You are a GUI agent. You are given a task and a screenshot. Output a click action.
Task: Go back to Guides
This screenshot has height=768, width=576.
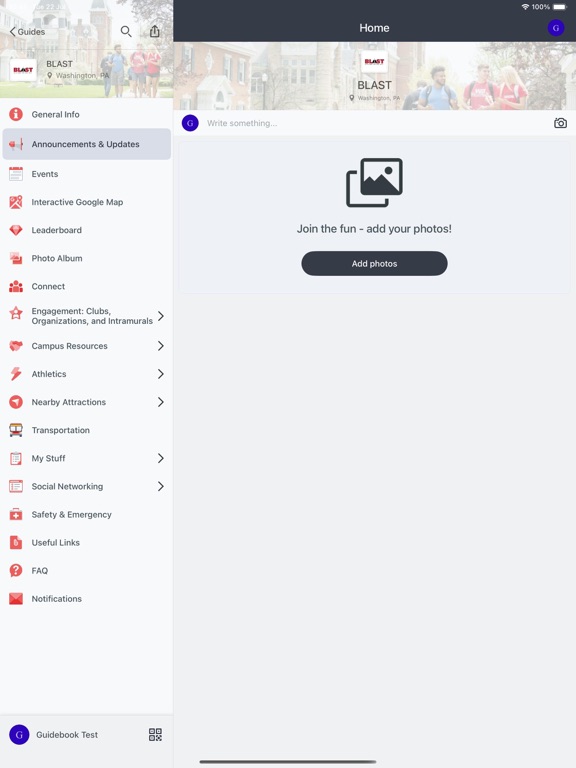click(27, 31)
